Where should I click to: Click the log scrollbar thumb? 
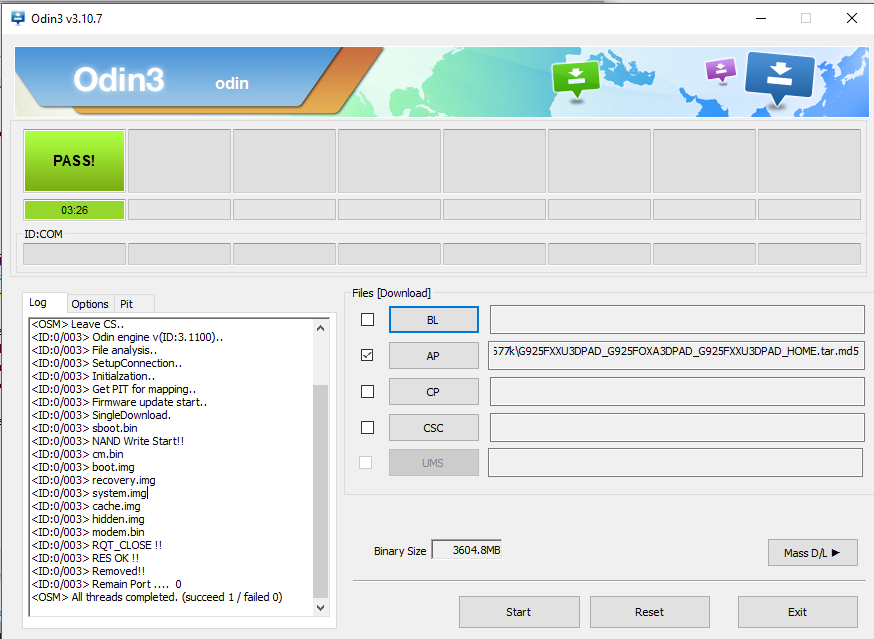321,491
